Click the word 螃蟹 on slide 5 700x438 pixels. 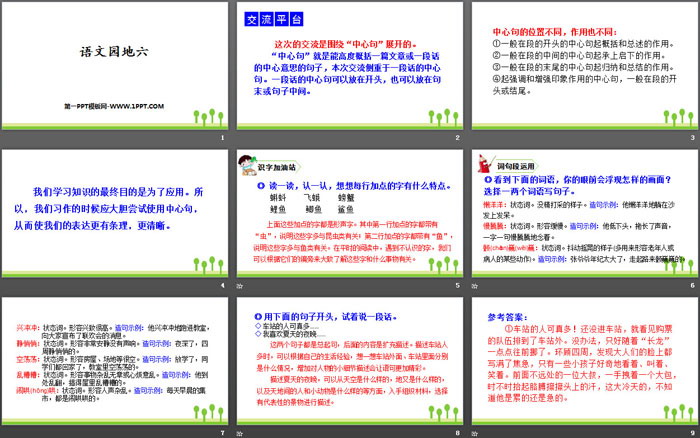(346, 197)
